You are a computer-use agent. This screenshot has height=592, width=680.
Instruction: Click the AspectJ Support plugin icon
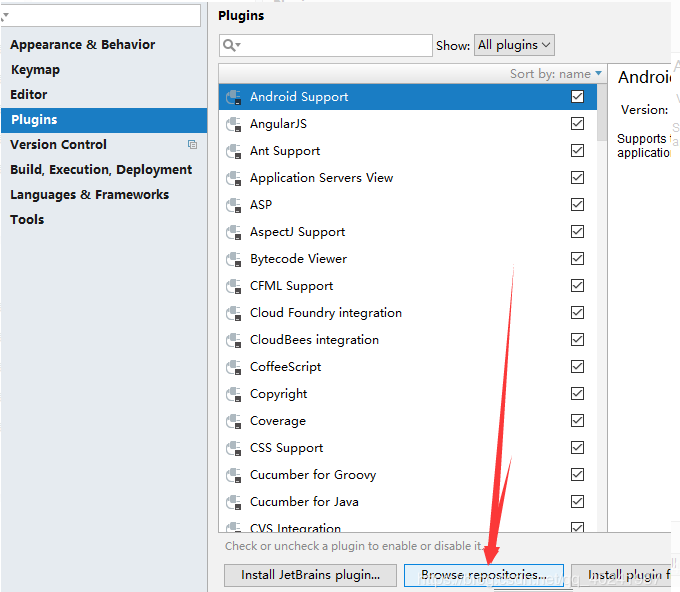pyautogui.click(x=234, y=232)
